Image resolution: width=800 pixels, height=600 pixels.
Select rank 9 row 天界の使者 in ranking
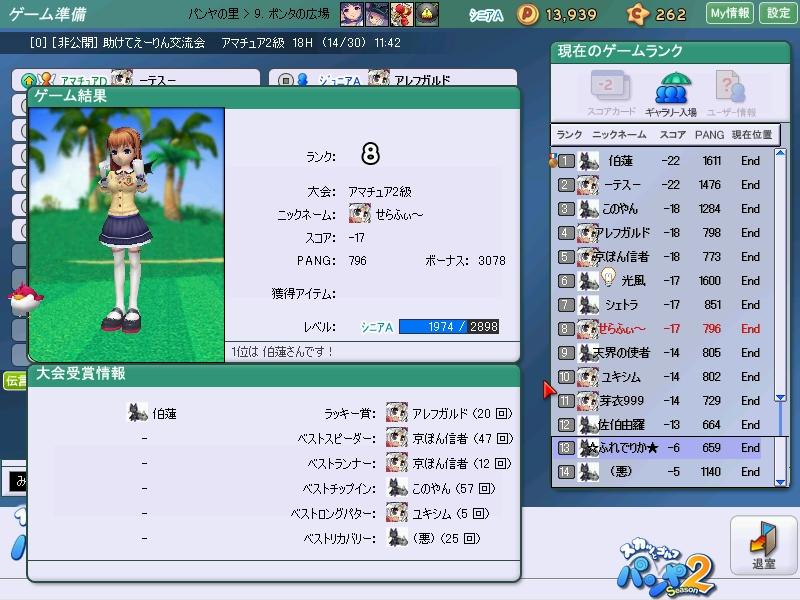(x=663, y=353)
